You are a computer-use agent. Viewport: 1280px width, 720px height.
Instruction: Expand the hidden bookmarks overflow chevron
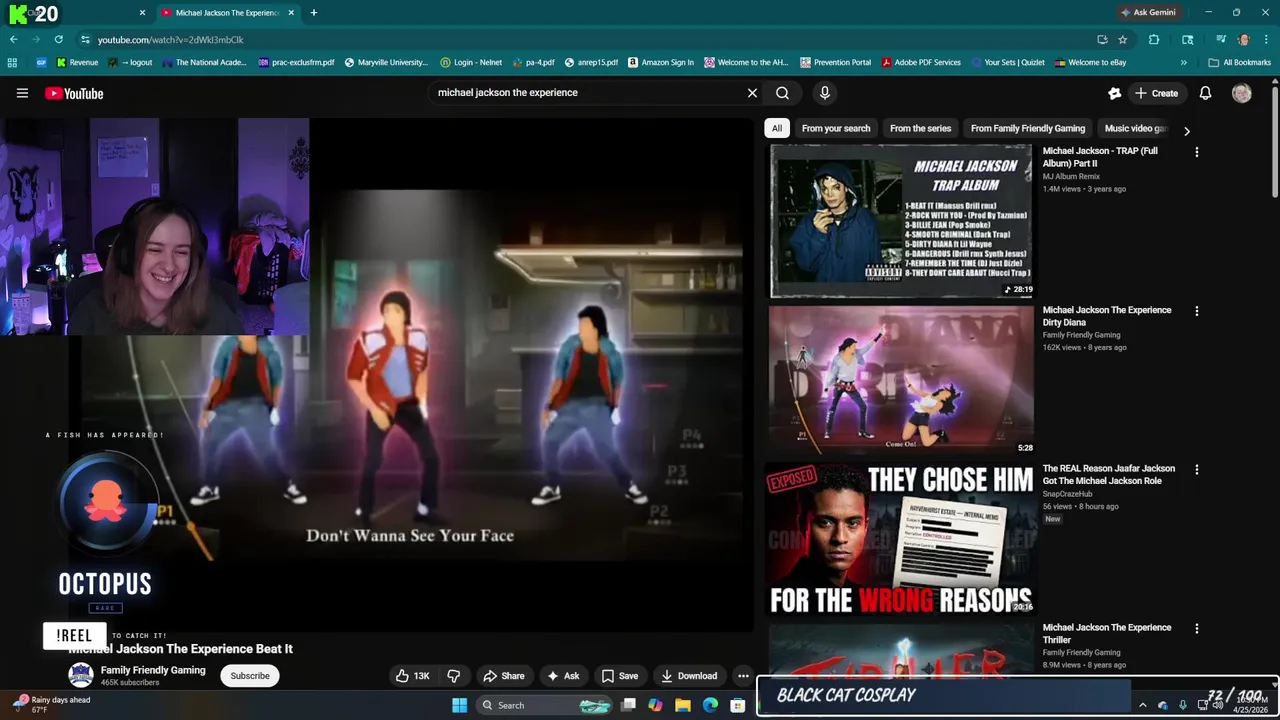(1183, 62)
